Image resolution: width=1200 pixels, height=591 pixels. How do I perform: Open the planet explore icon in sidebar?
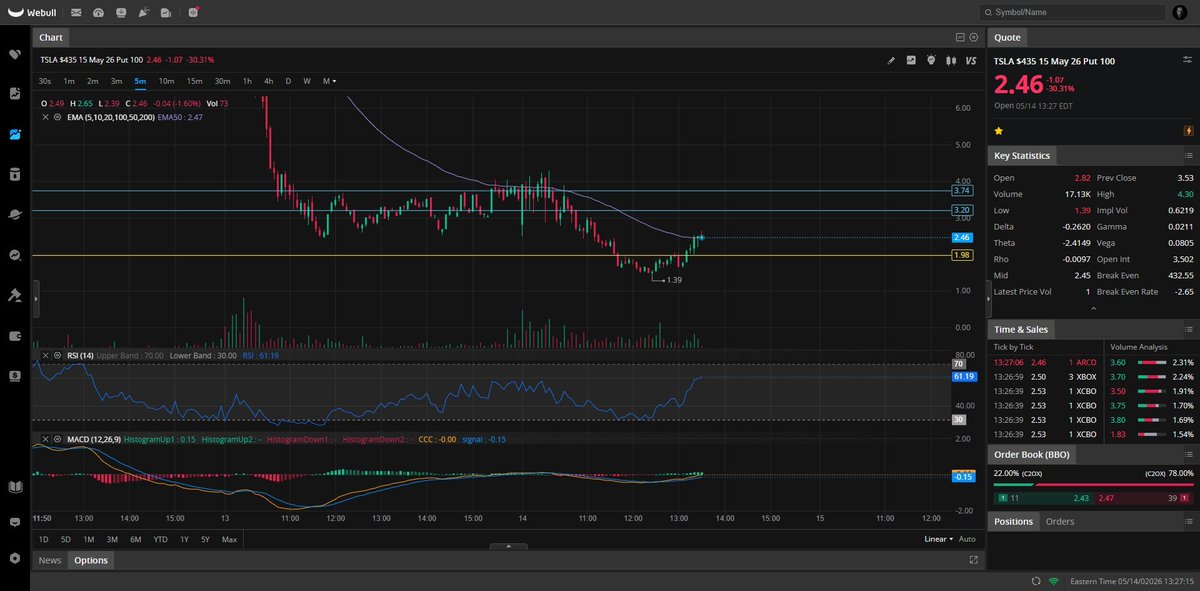coord(15,214)
